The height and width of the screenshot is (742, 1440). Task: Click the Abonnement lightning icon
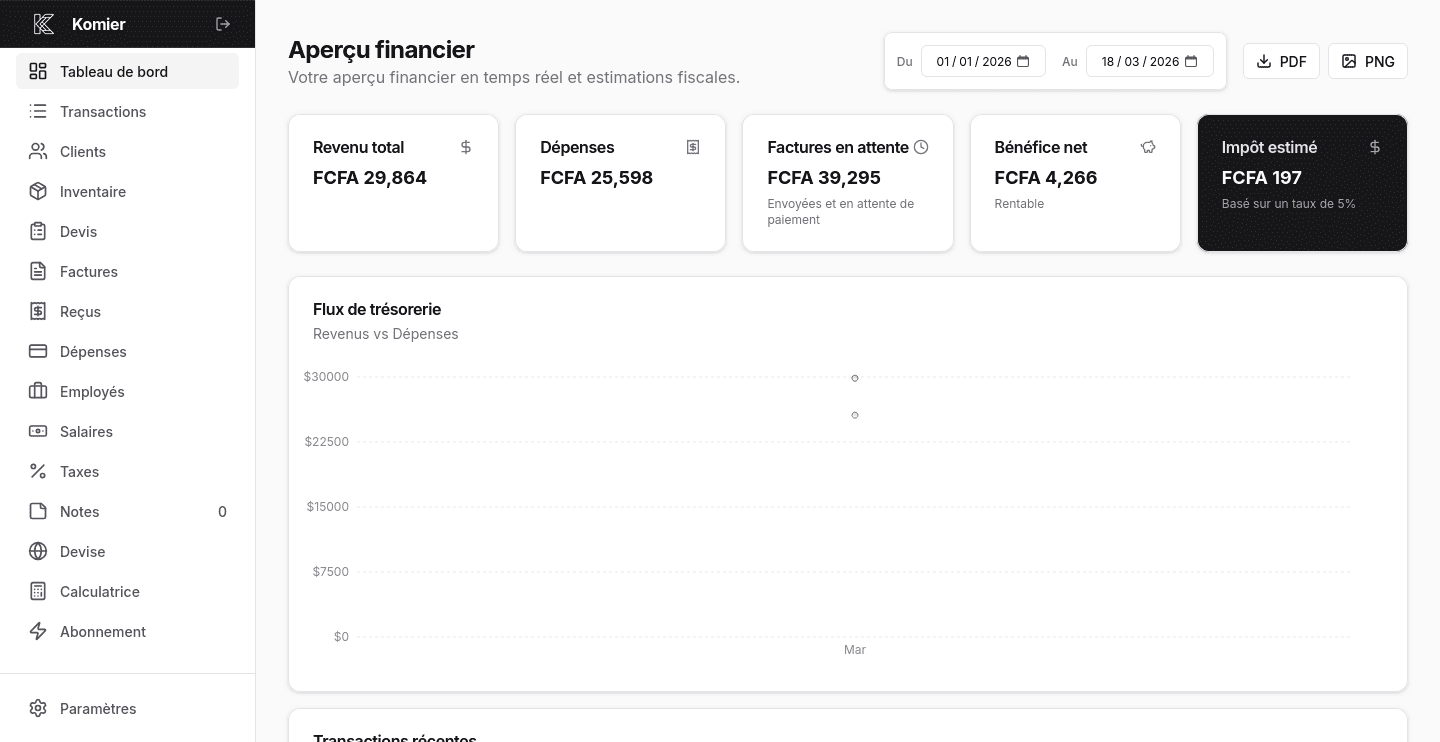coord(38,631)
